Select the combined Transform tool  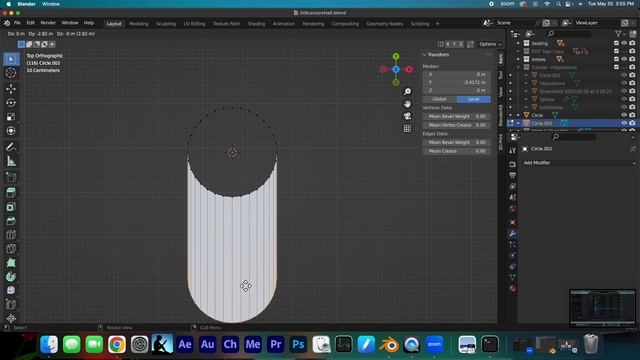tap(11, 131)
